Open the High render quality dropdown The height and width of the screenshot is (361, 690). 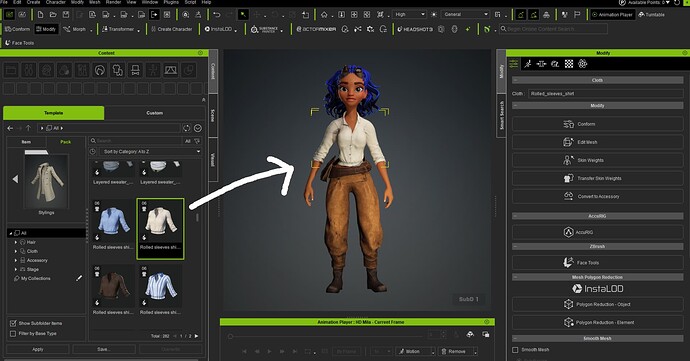point(409,15)
